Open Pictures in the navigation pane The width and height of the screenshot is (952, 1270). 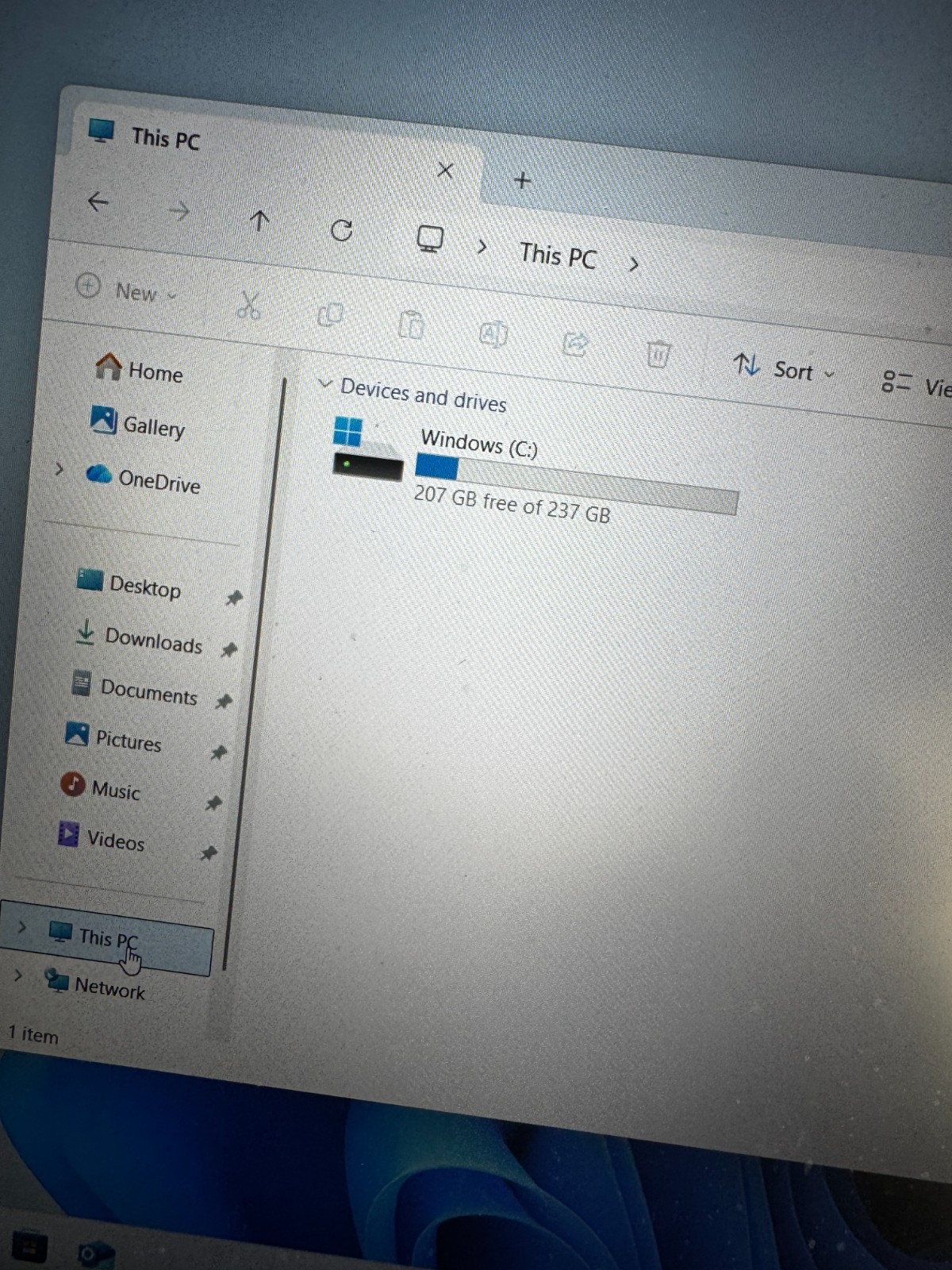113,737
